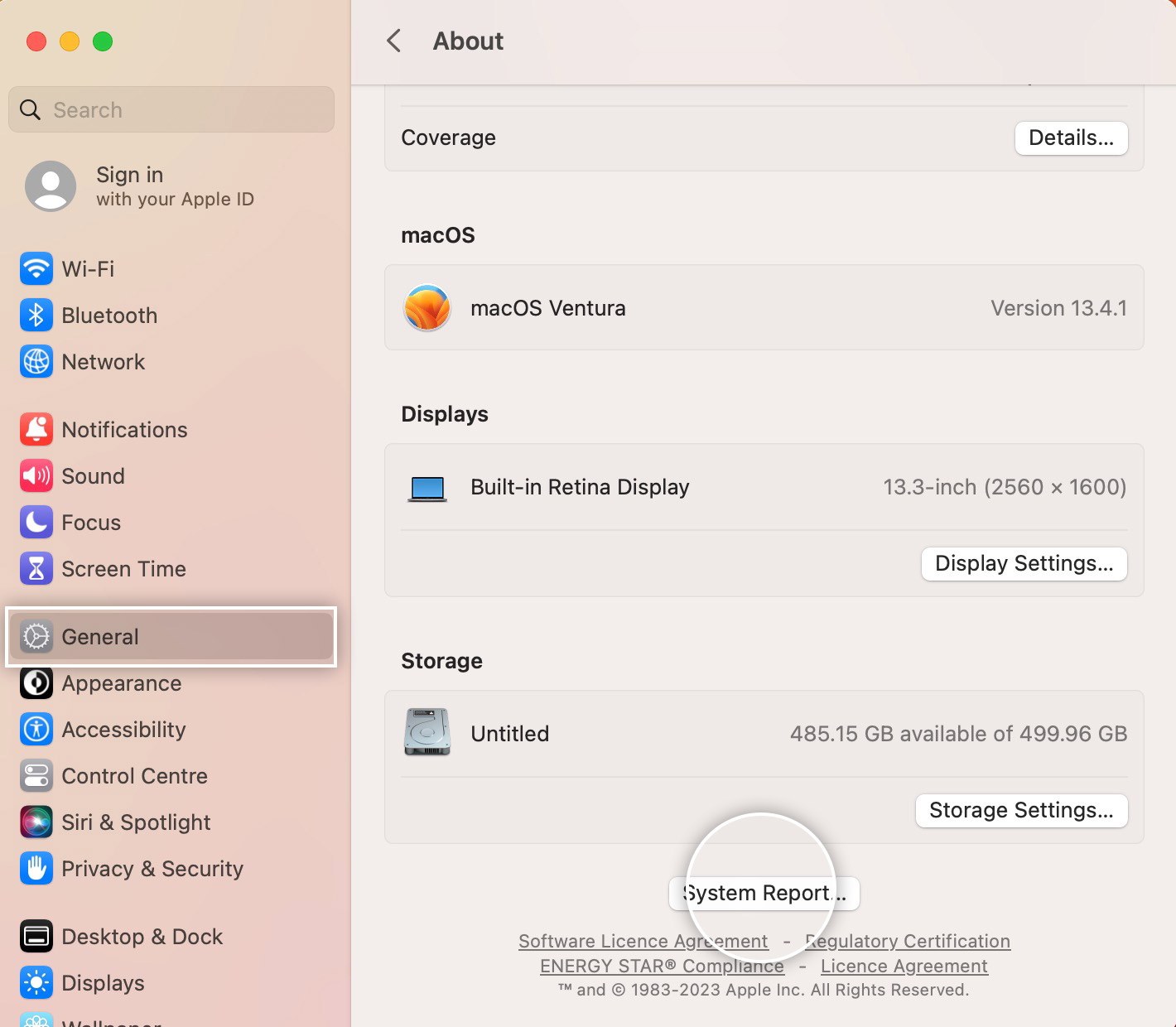
Task: Select Privacy & Security in the sidebar
Action: [x=171, y=868]
